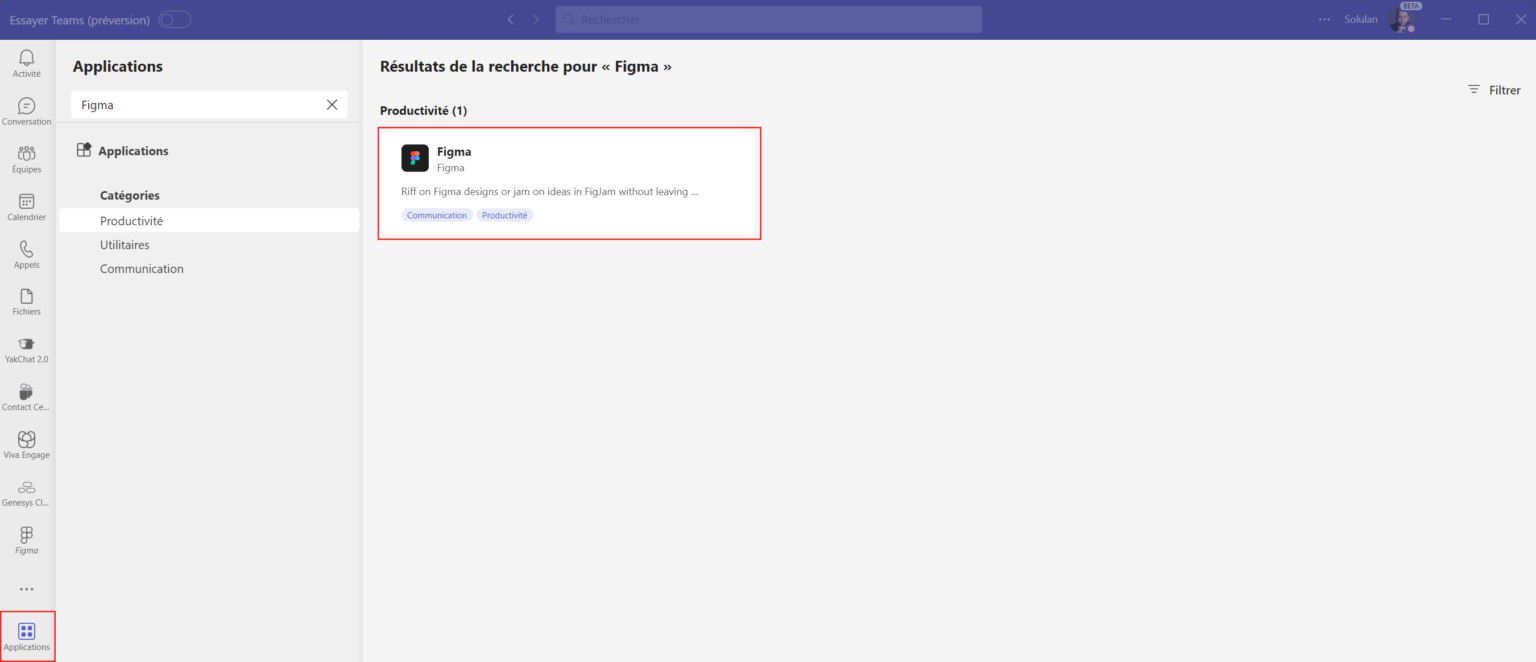Select the Conversation icon in the sidebar
Image resolution: width=1536 pixels, height=662 pixels.
coord(26,110)
